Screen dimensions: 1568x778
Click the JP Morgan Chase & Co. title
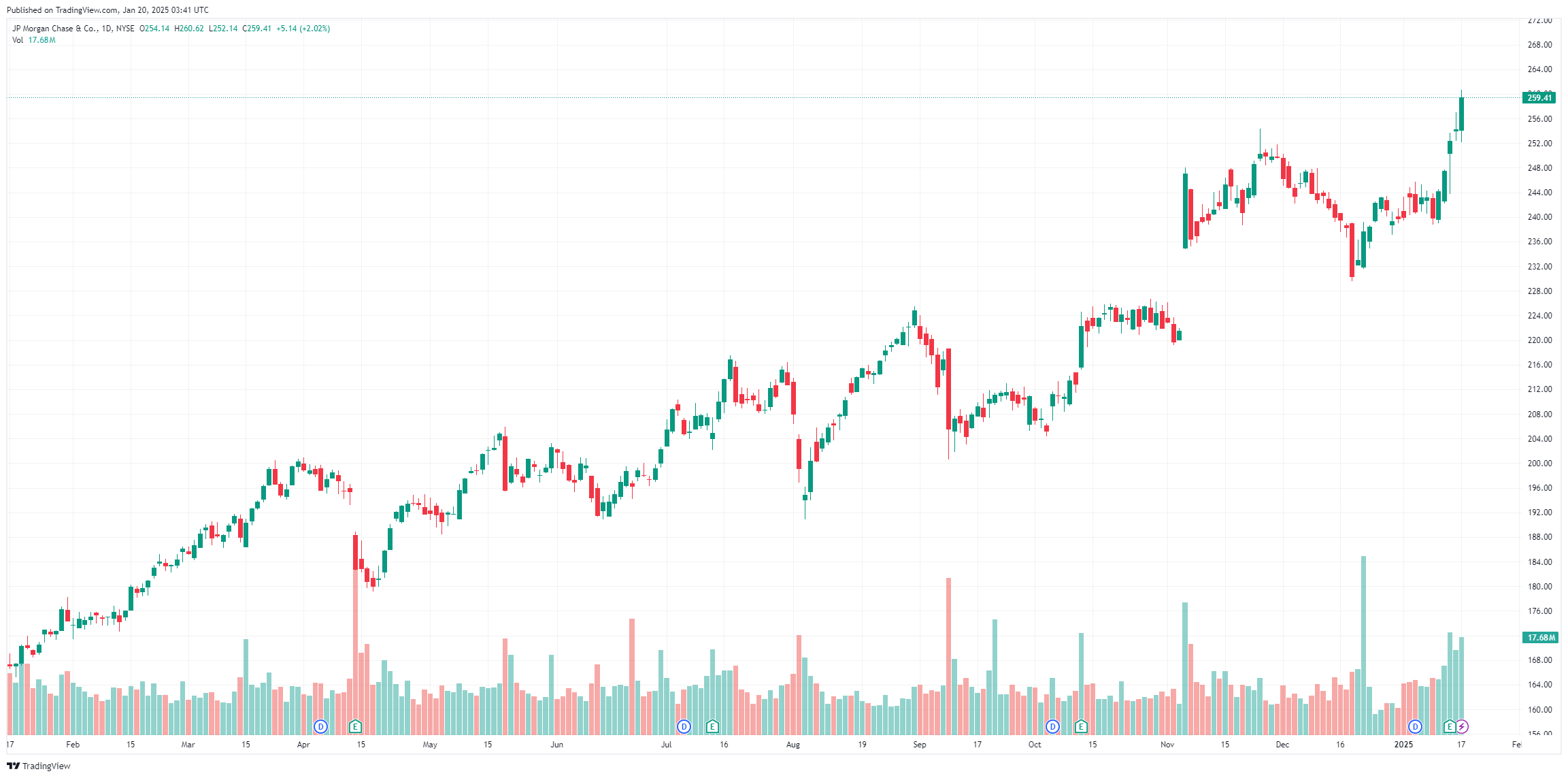click(55, 29)
